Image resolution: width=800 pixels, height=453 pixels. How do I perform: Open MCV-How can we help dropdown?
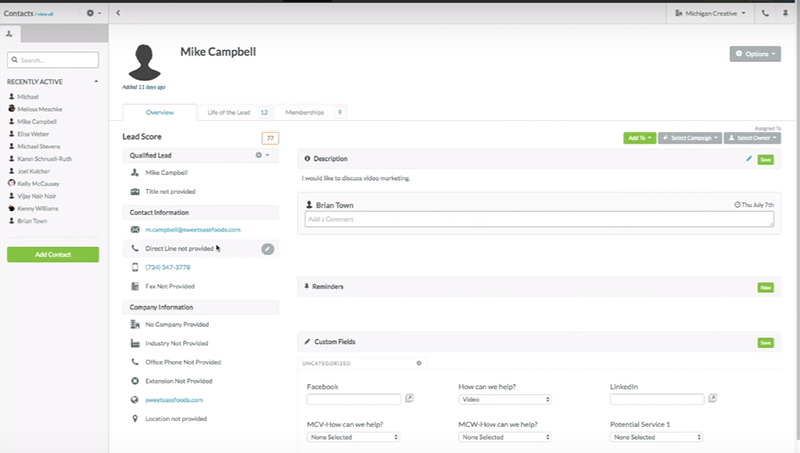[x=354, y=437]
